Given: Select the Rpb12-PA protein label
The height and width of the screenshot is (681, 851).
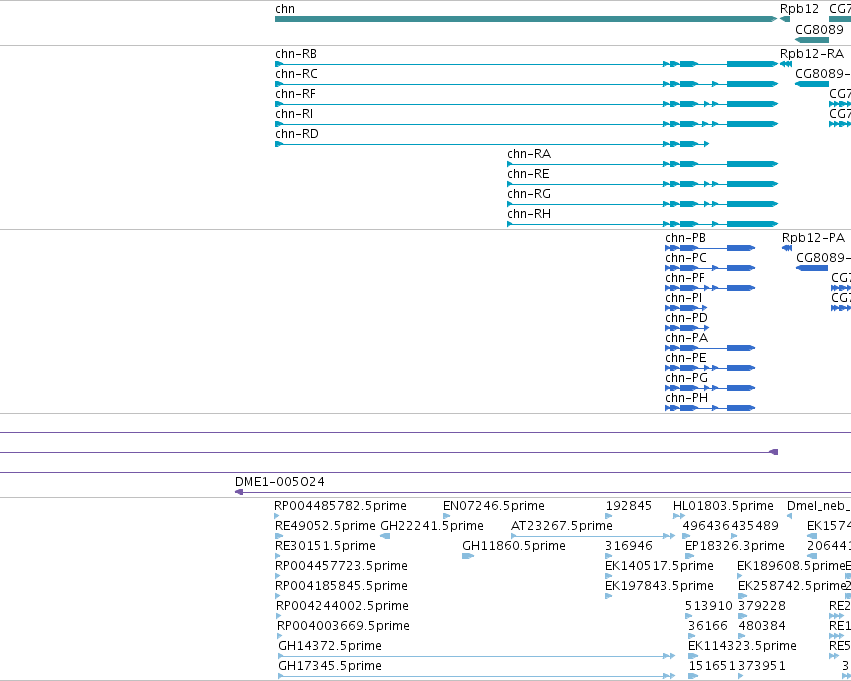Looking at the screenshot, I should [x=813, y=238].
